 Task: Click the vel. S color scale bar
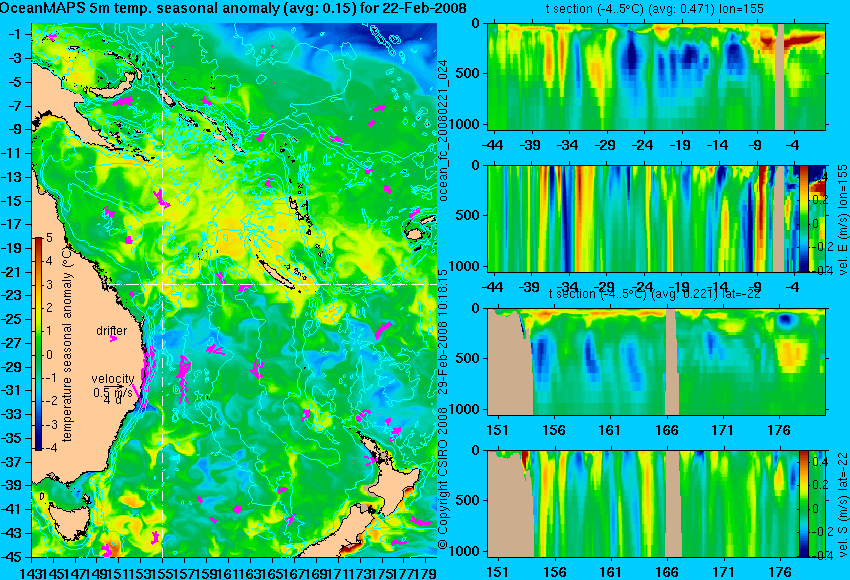click(804, 504)
